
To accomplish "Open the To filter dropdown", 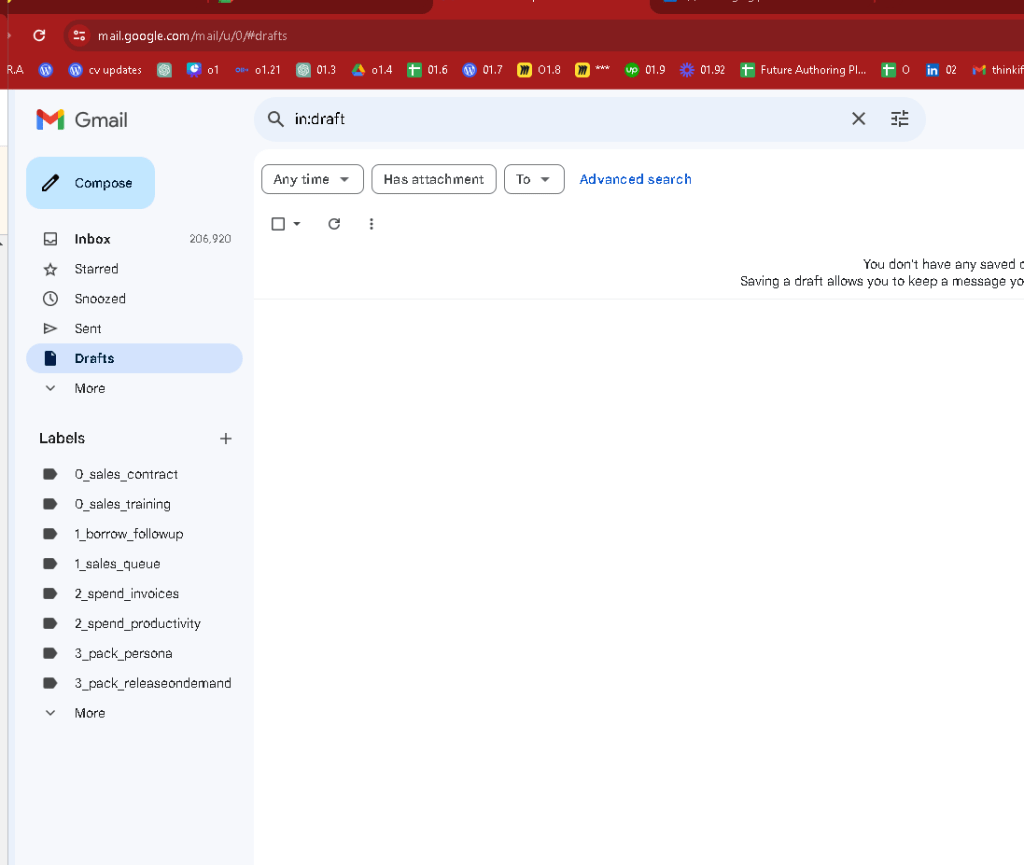I will point(534,179).
